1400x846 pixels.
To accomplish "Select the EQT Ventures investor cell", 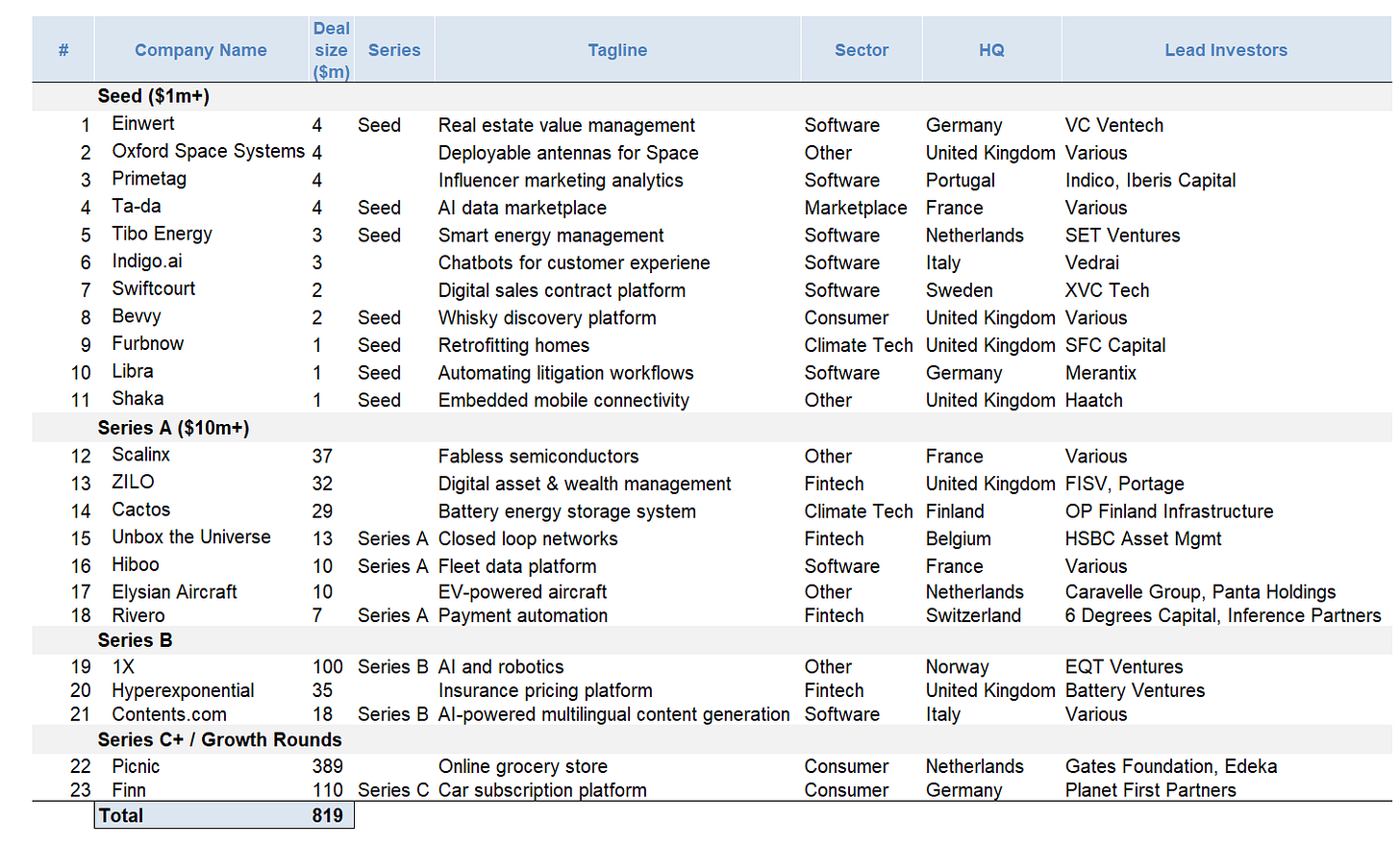I will (x=1124, y=666).
